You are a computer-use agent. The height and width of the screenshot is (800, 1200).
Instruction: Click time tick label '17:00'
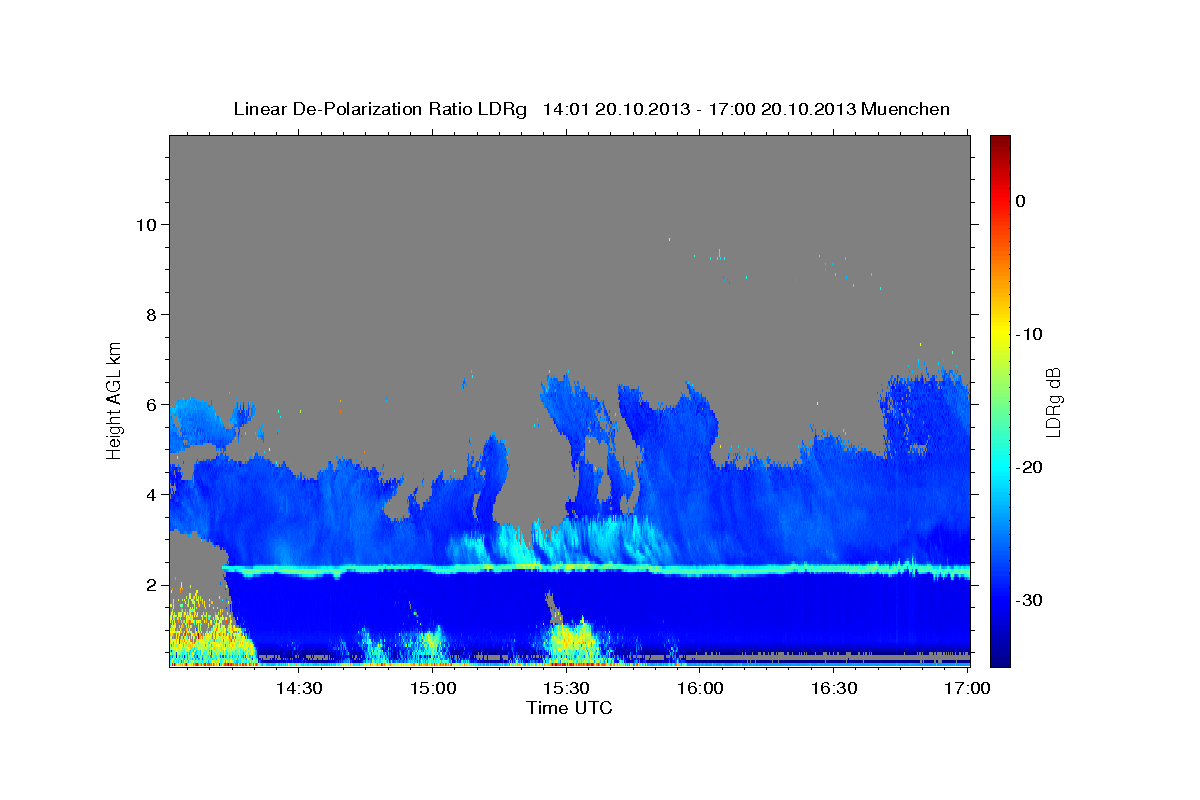coord(967,689)
